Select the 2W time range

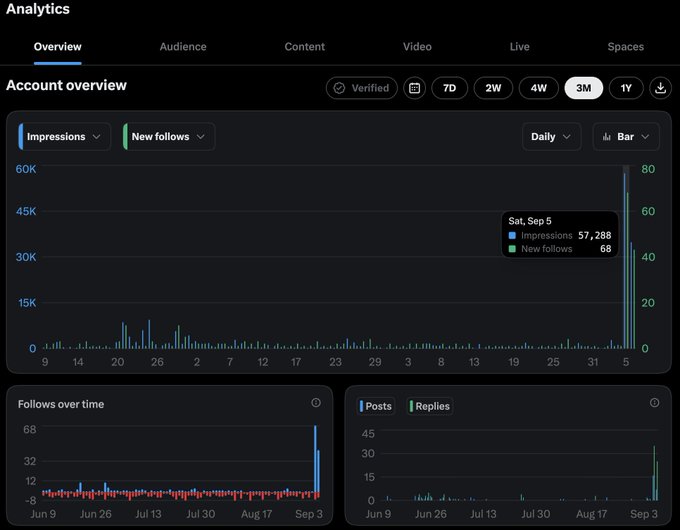[x=493, y=88]
